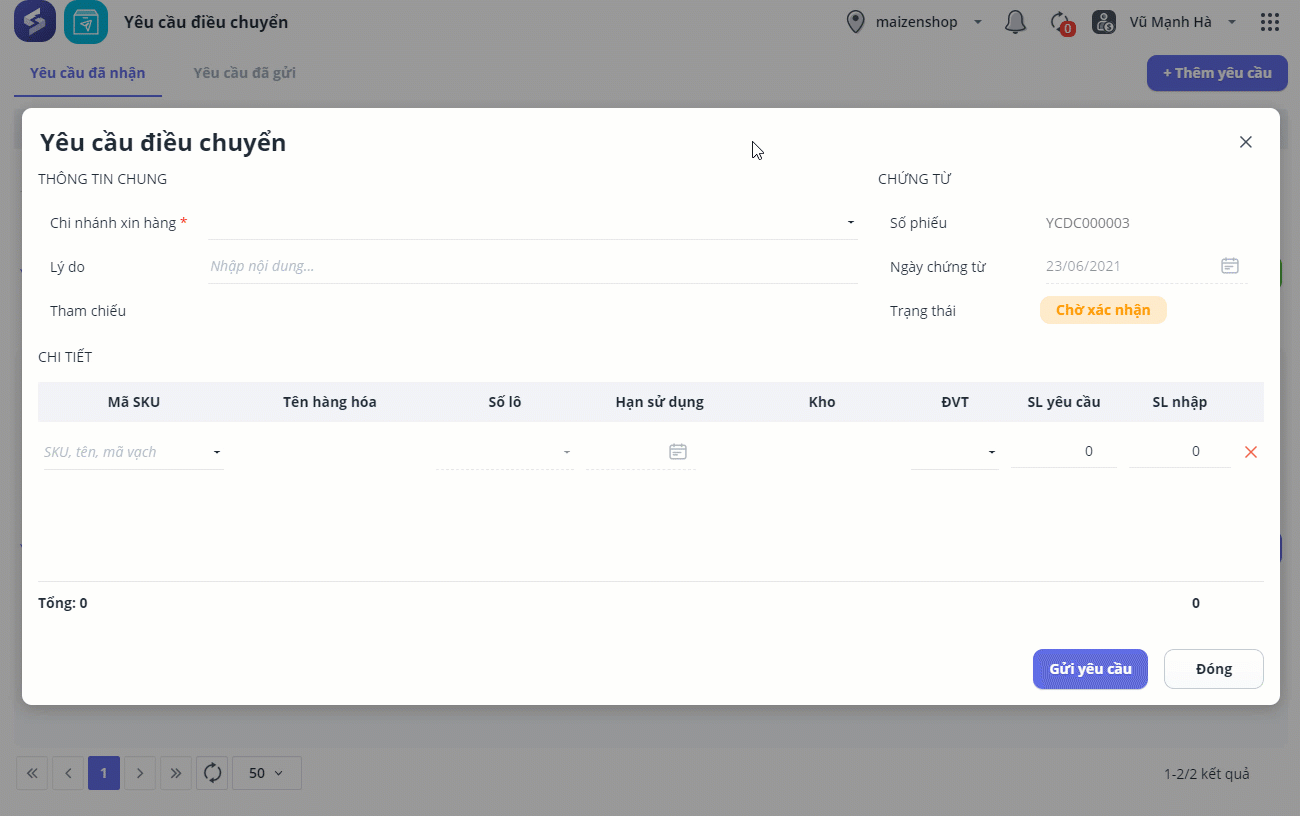
Task: Click the pagination reload icon
Action: [212, 773]
